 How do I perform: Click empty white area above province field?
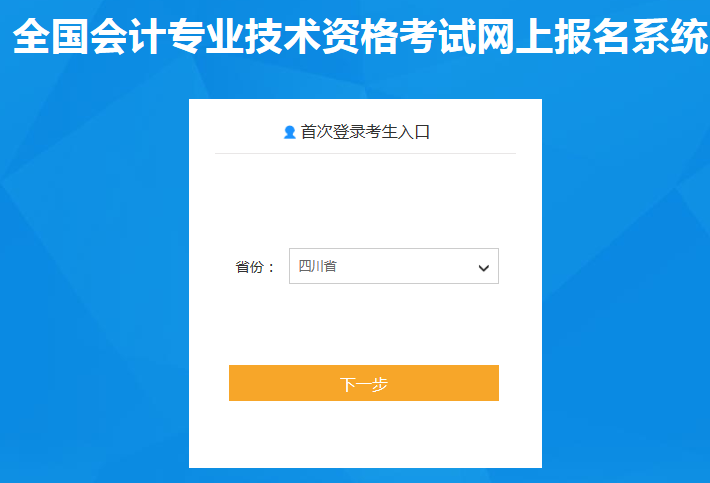[365, 201]
